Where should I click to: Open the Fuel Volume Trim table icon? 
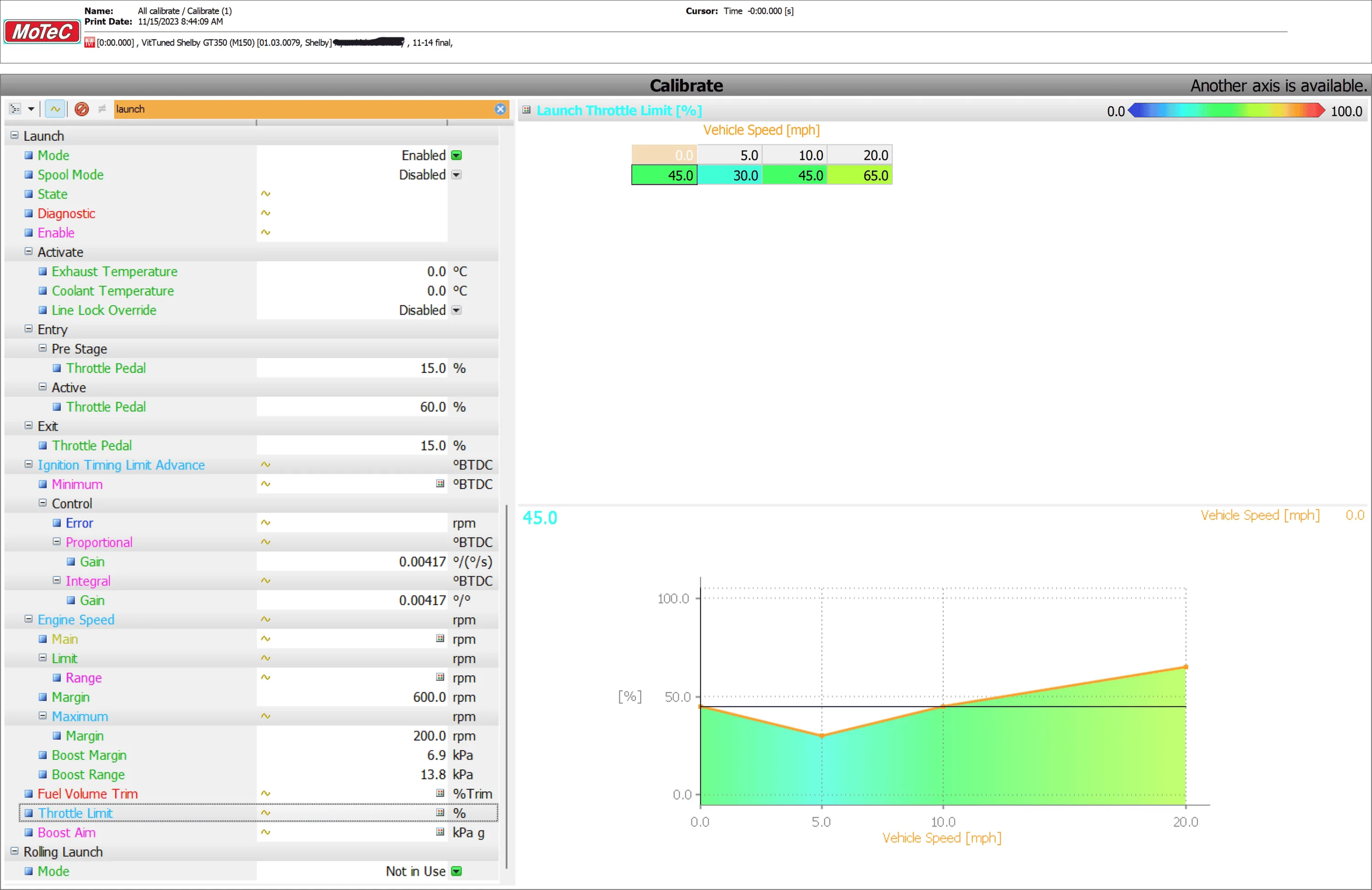coord(440,793)
